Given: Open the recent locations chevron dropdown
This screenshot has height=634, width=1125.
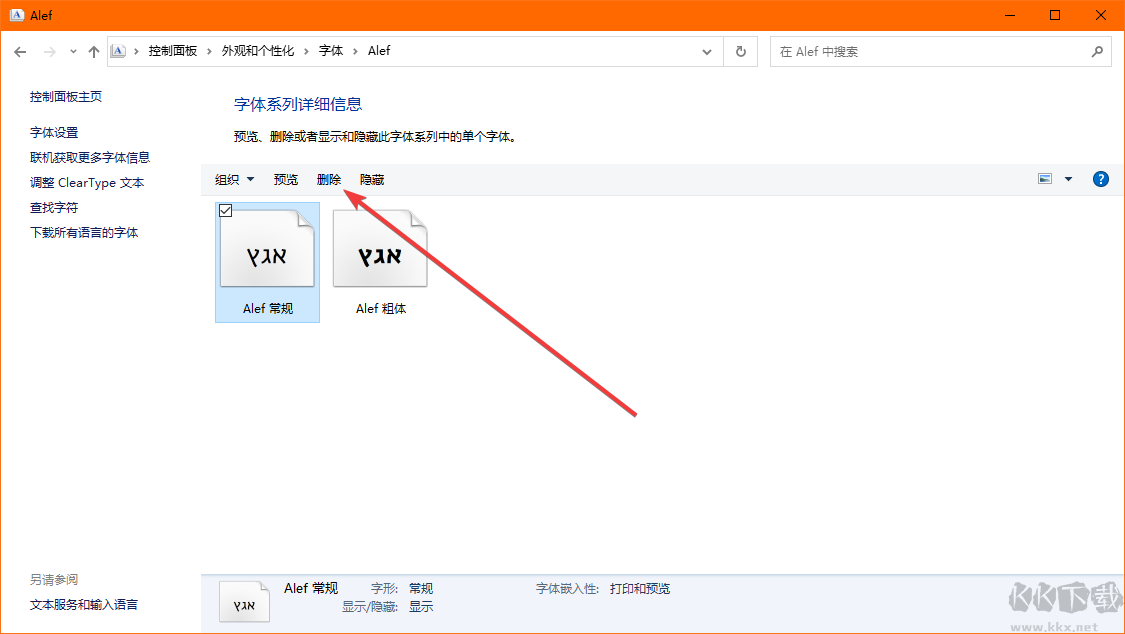Looking at the screenshot, I should [x=72, y=51].
